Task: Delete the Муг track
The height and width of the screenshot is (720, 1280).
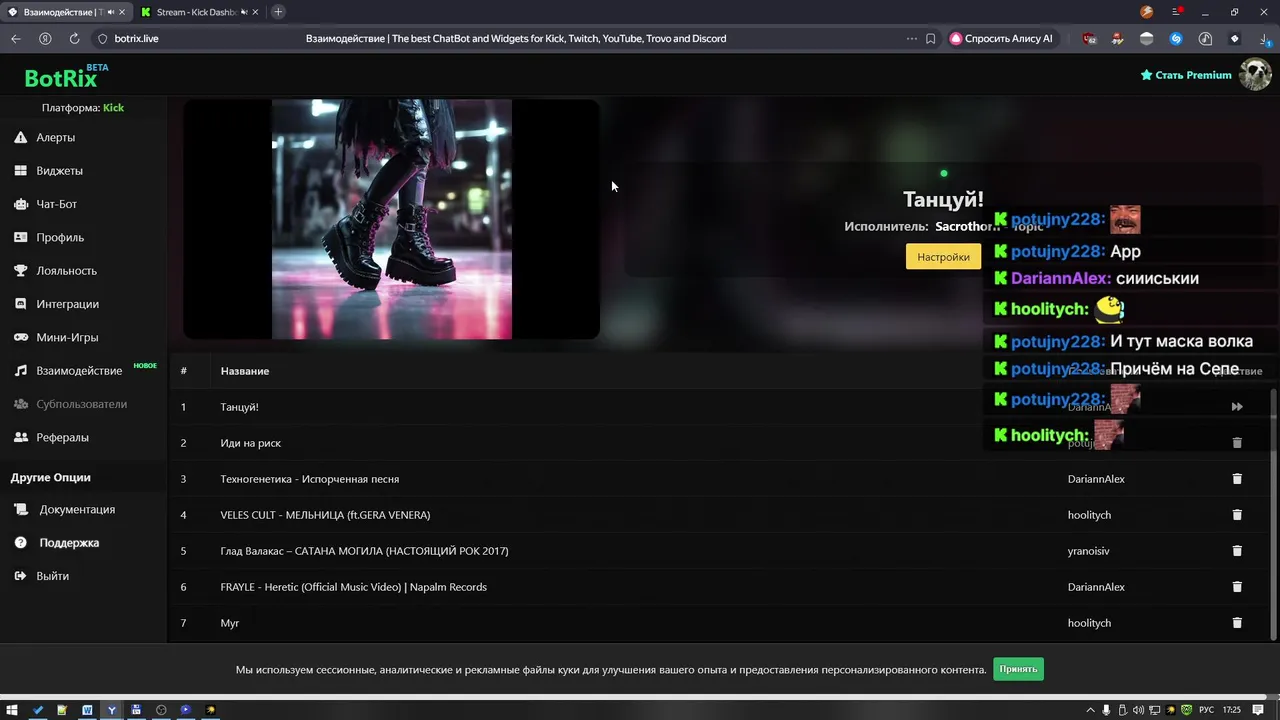Action: tap(1237, 623)
